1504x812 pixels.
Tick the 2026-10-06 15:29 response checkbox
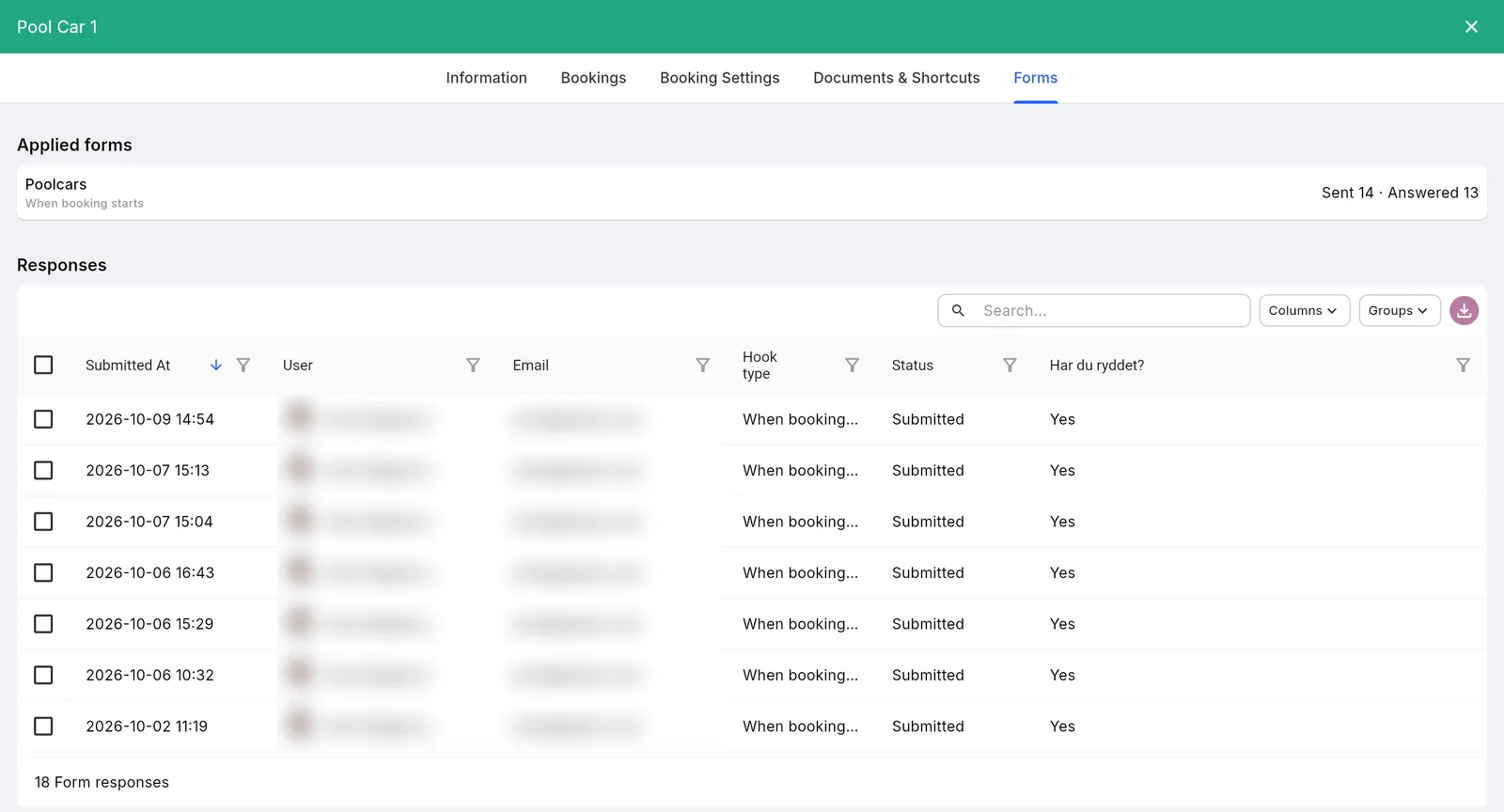(x=43, y=624)
